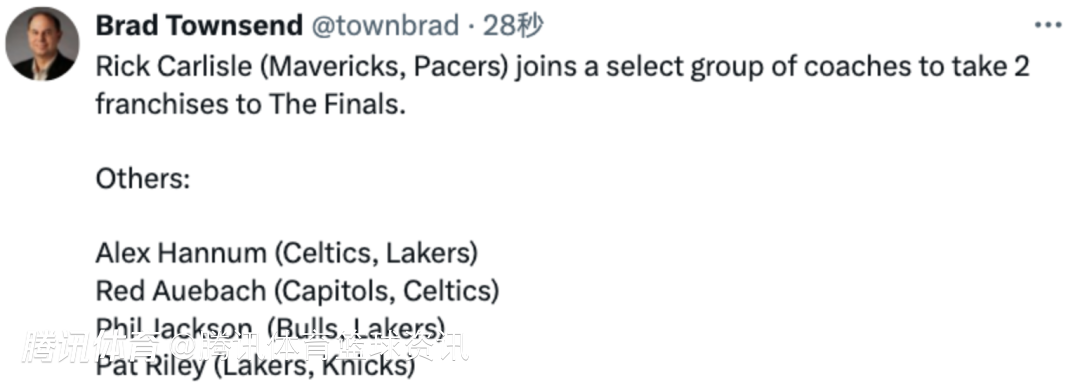The height and width of the screenshot is (382, 1080).
Task: Open the three-dot more options menu
Action: (1048, 26)
